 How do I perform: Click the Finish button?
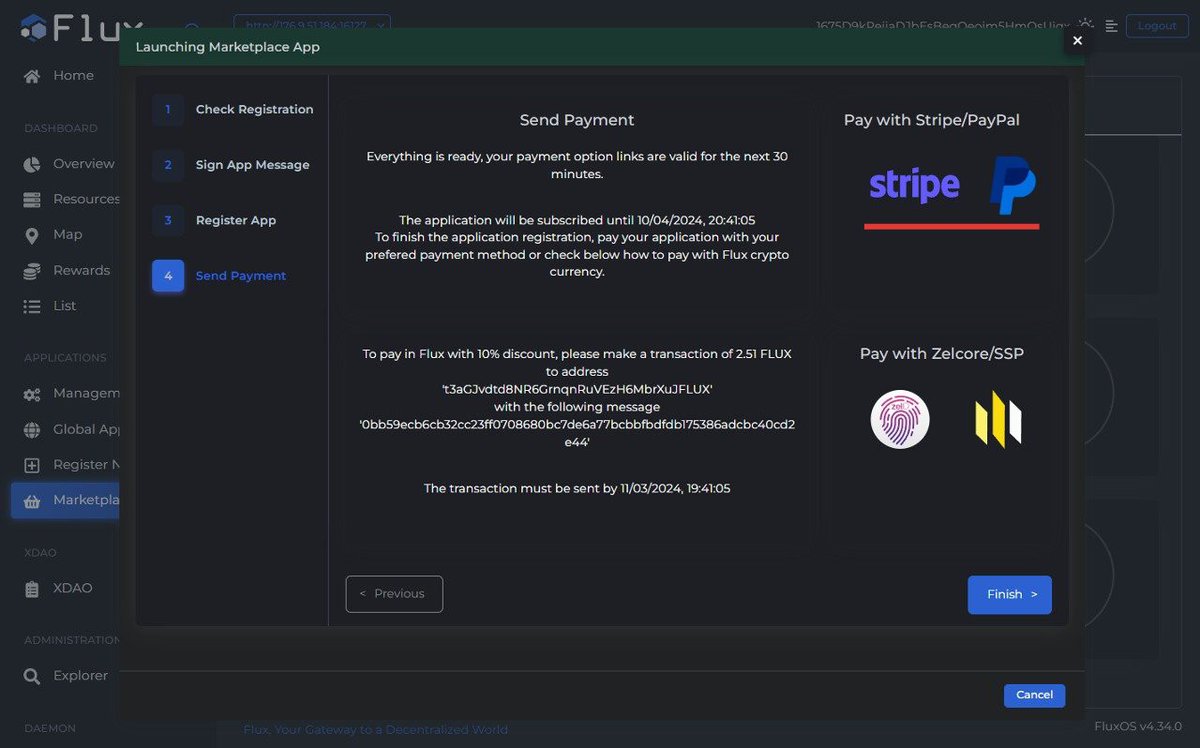coord(1010,595)
